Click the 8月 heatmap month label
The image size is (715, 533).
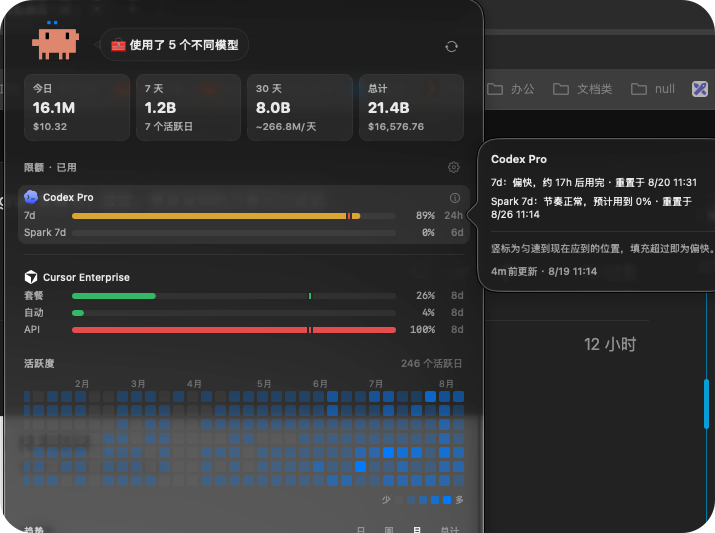[446, 383]
